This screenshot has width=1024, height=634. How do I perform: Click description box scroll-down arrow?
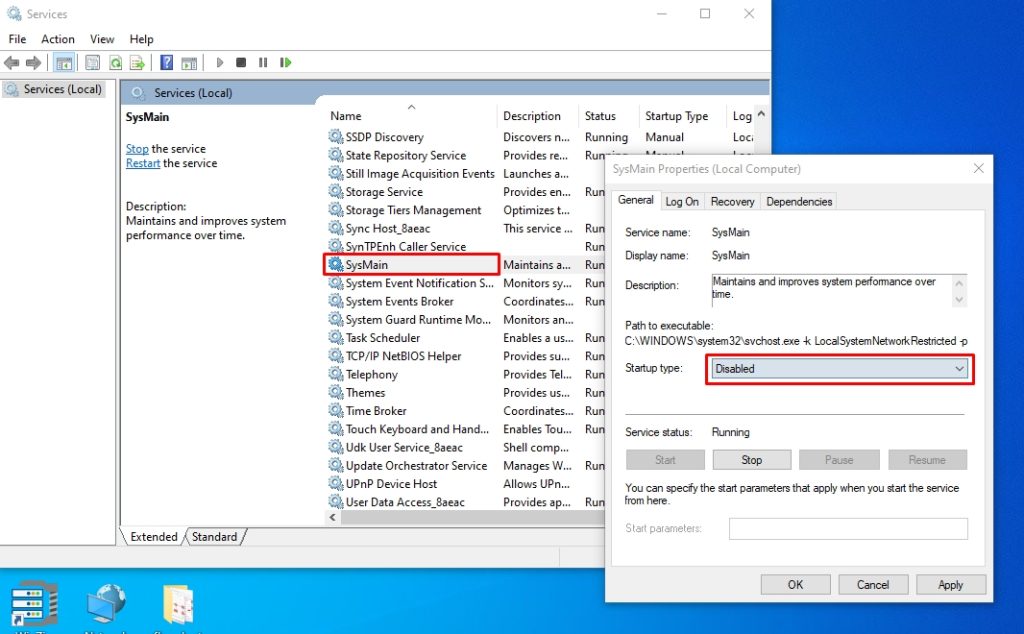[x=959, y=300]
